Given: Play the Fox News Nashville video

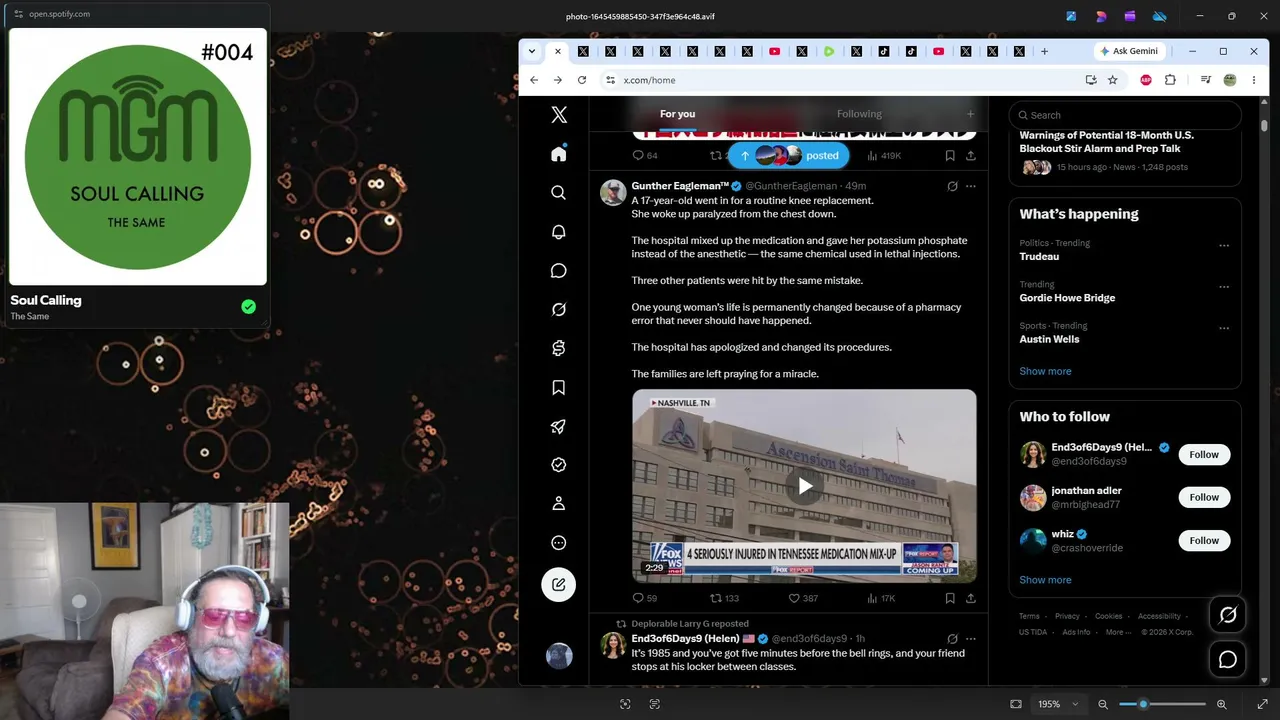Looking at the screenshot, I should [805, 487].
